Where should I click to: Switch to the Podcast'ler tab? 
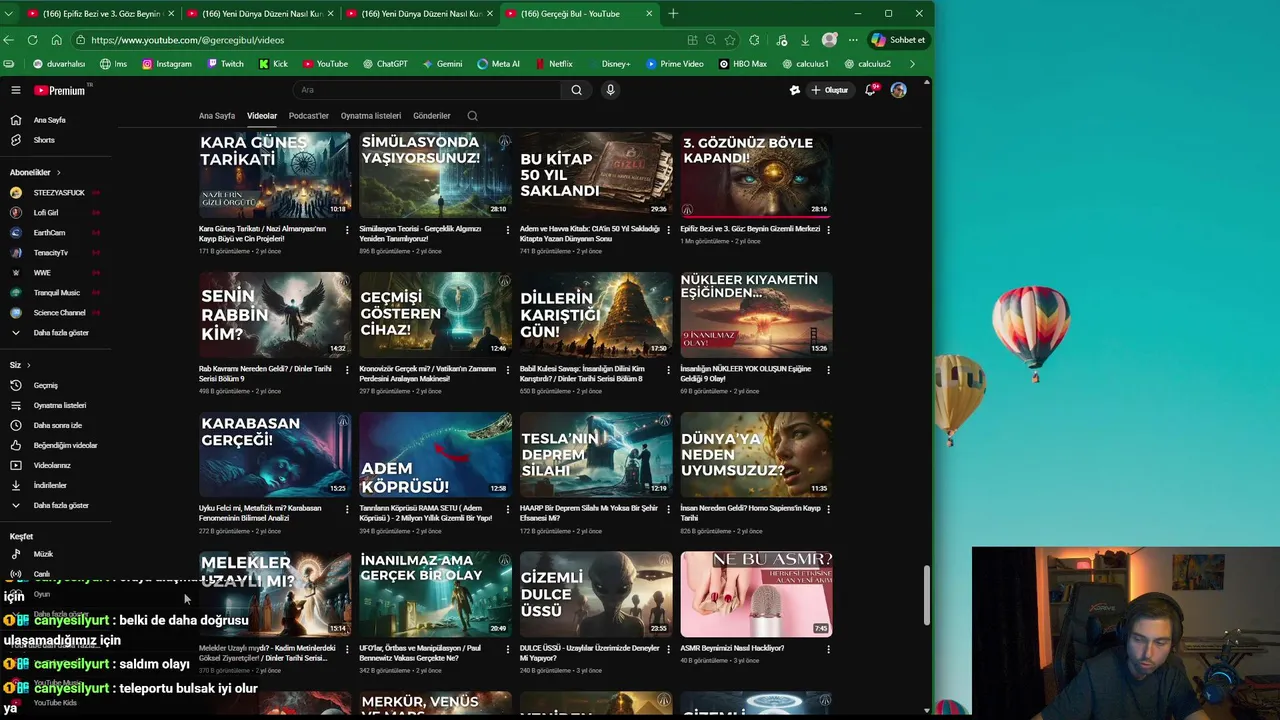[309, 116]
